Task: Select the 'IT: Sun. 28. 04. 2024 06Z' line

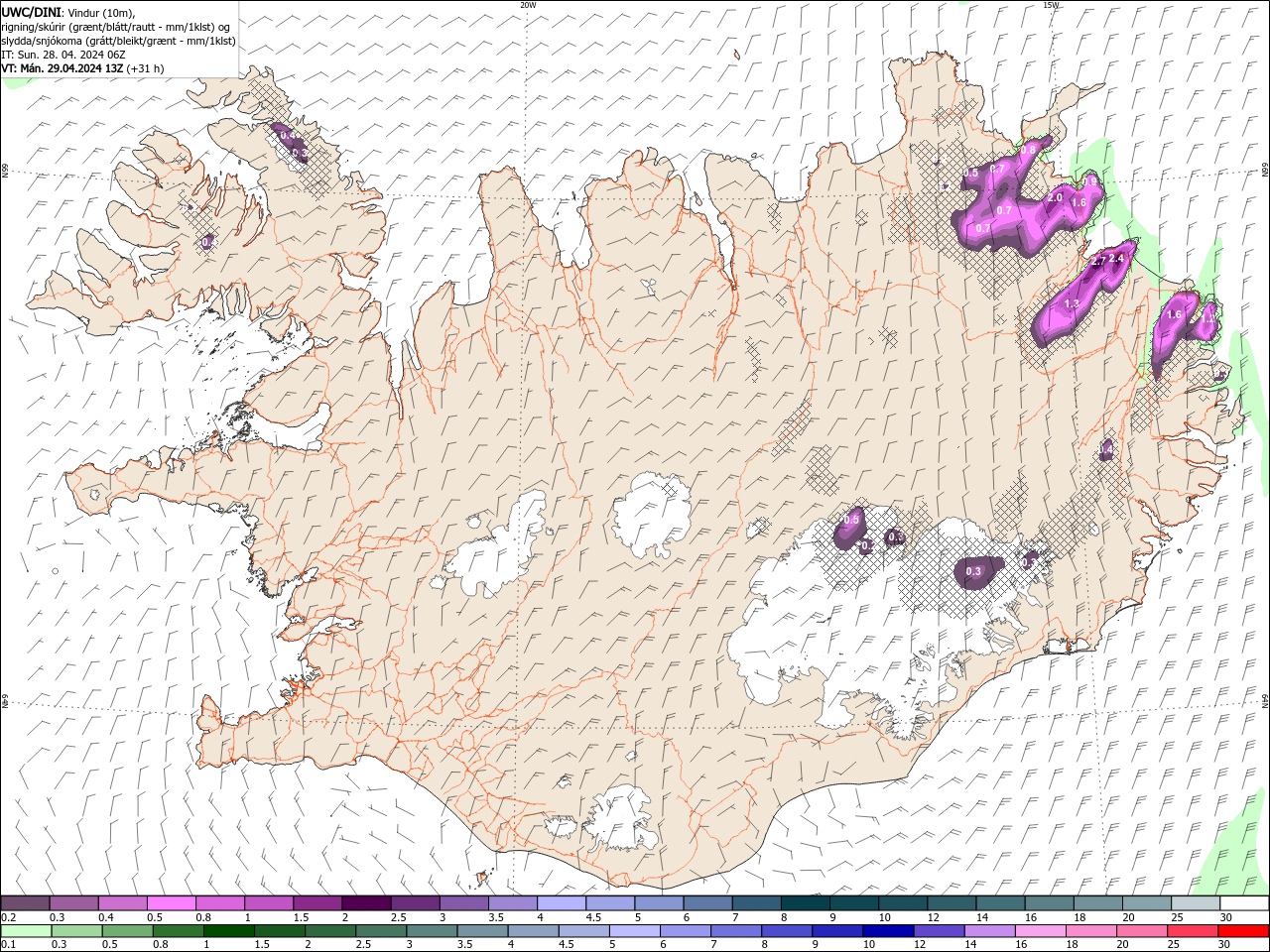Action: click(64, 55)
